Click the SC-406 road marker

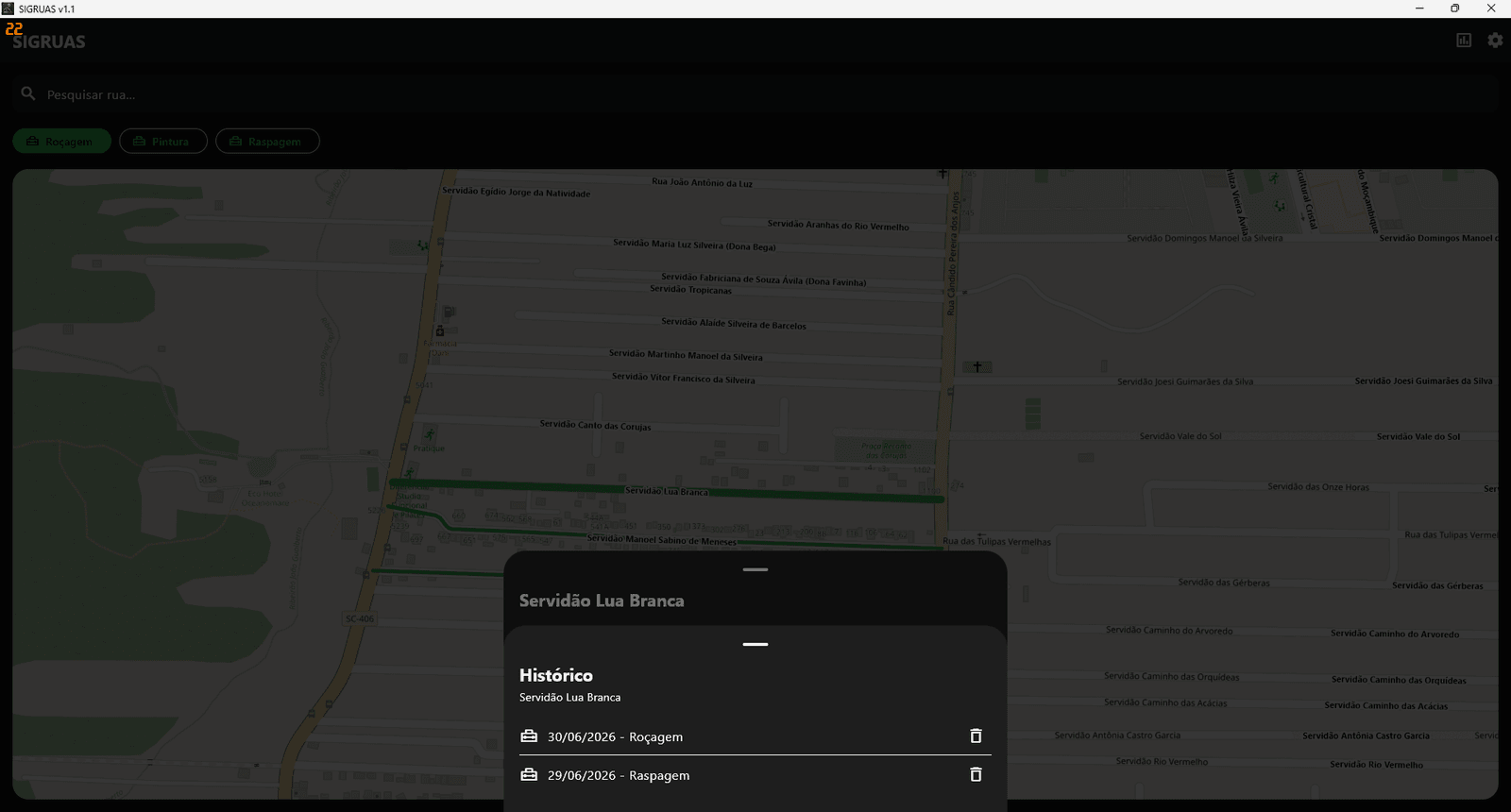pos(360,619)
